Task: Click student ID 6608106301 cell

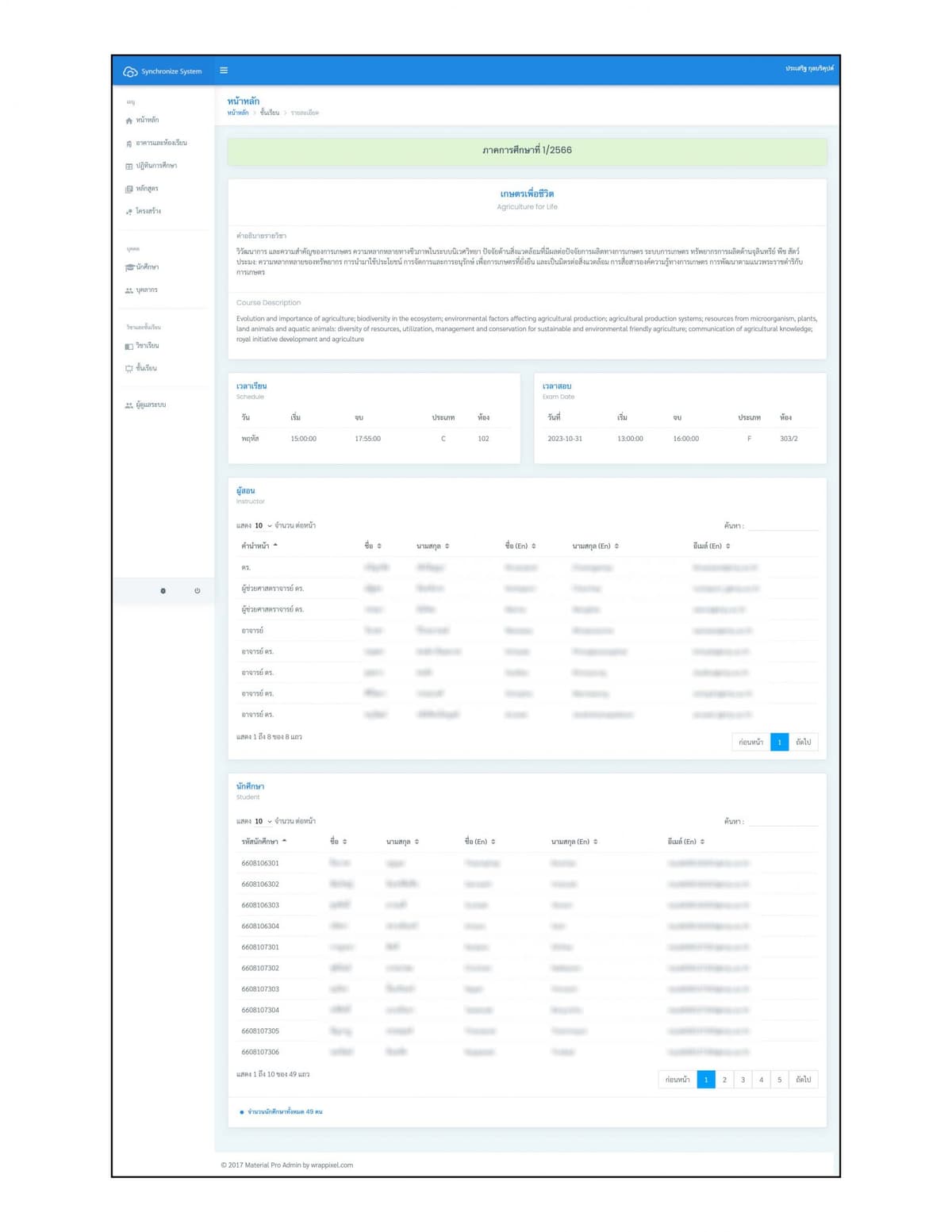Action: pyautogui.click(x=260, y=863)
